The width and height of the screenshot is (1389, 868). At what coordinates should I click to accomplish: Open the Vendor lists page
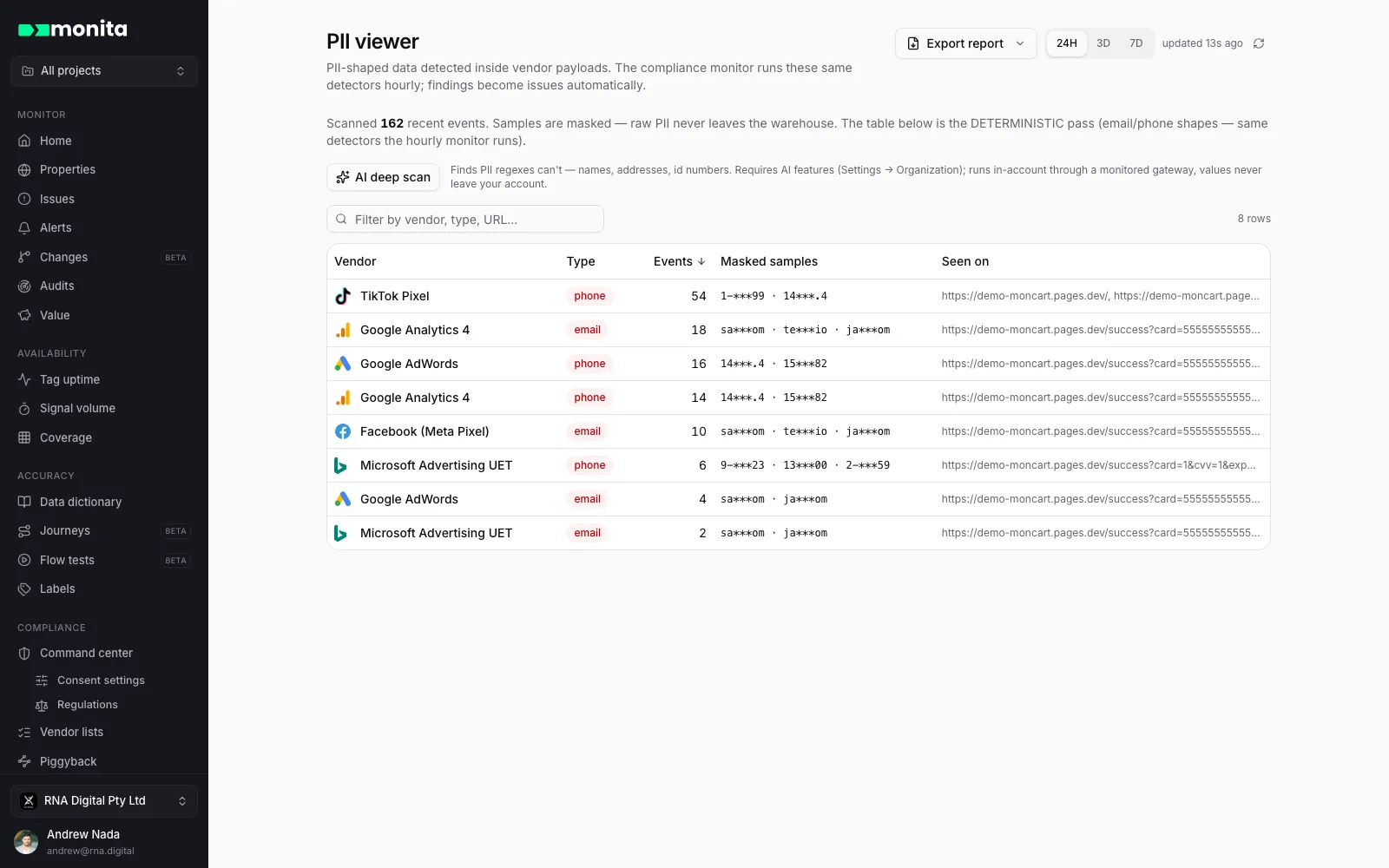pos(104,732)
